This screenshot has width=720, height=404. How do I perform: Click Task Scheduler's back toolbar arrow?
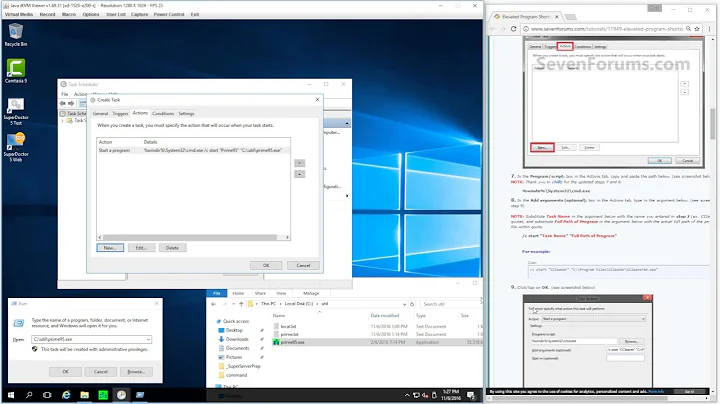click(x=63, y=103)
